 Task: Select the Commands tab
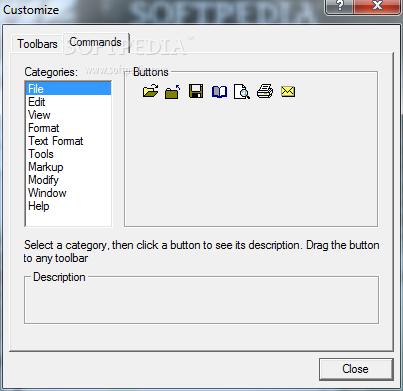(96, 42)
